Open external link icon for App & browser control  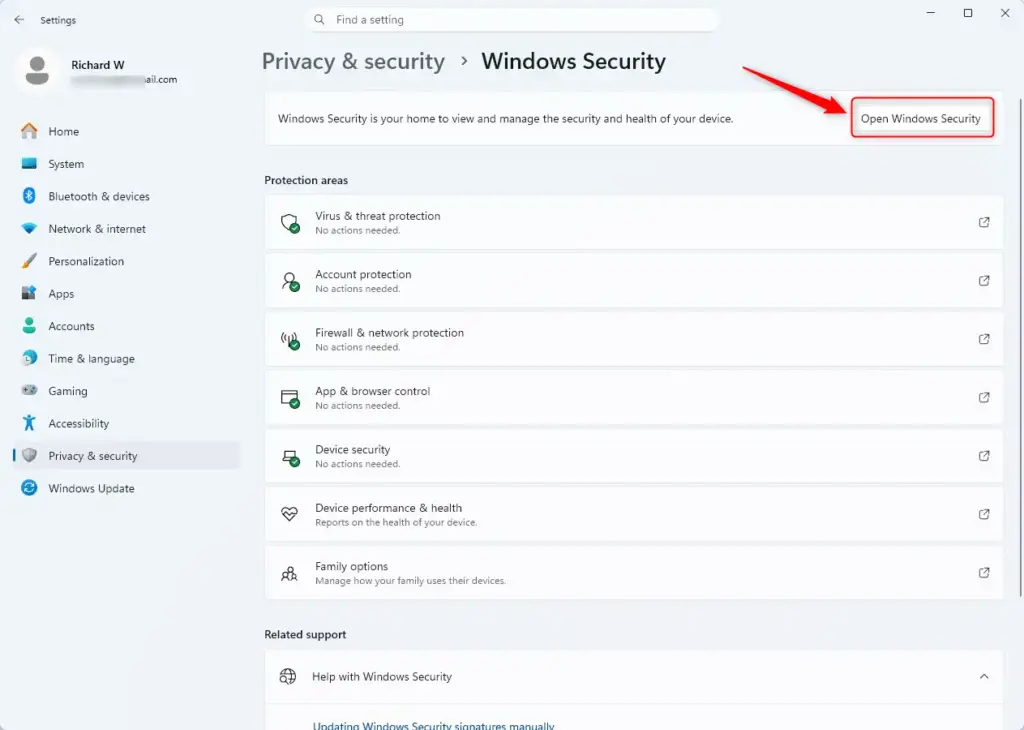[984, 397]
